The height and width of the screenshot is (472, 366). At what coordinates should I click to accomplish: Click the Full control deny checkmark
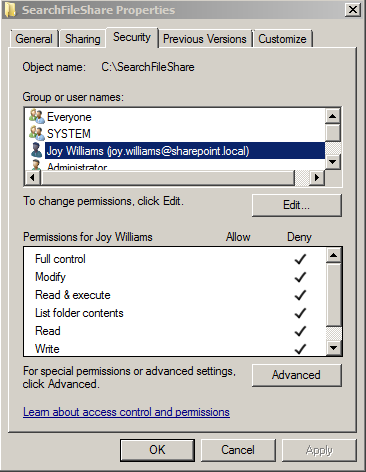[x=300, y=259]
